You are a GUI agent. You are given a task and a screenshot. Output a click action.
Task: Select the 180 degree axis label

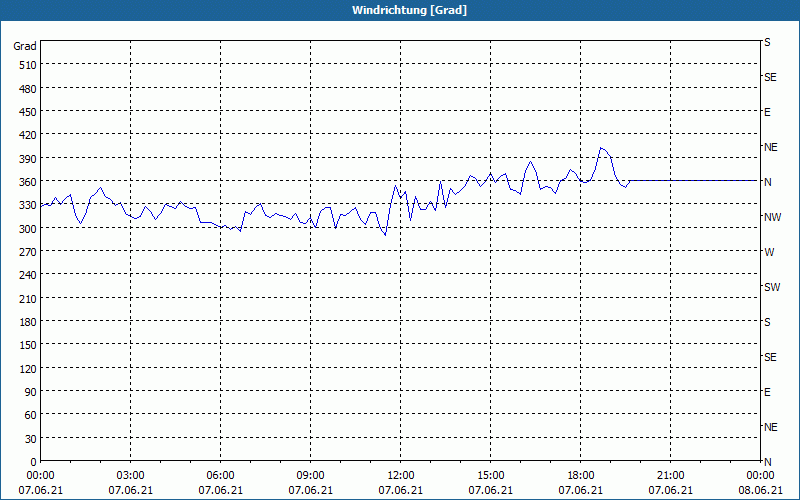pos(28,322)
